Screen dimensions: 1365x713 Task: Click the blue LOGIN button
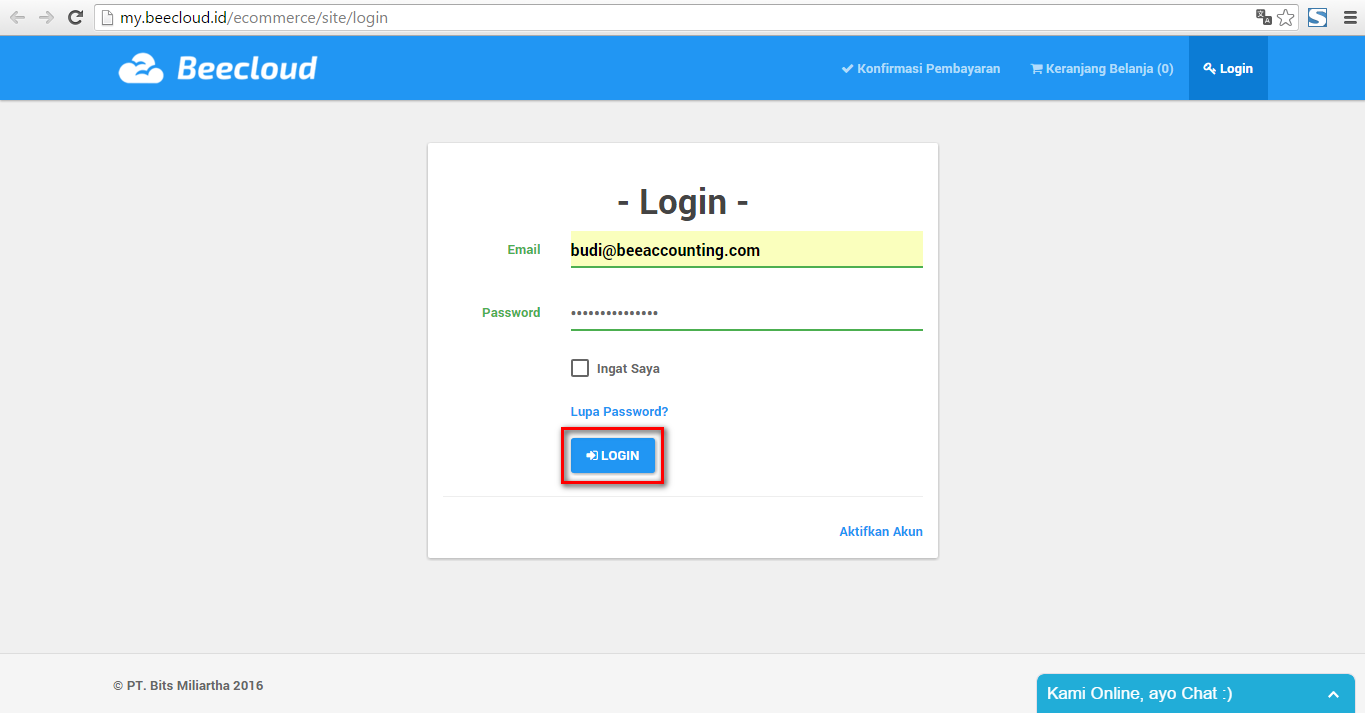613,456
